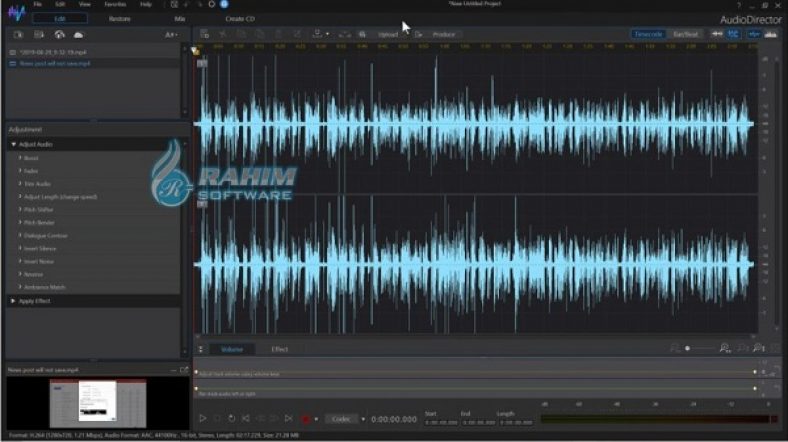The height and width of the screenshot is (442, 788).
Task: Open the Create CD tab
Action: pyautogui.click(x=240, y=18)
